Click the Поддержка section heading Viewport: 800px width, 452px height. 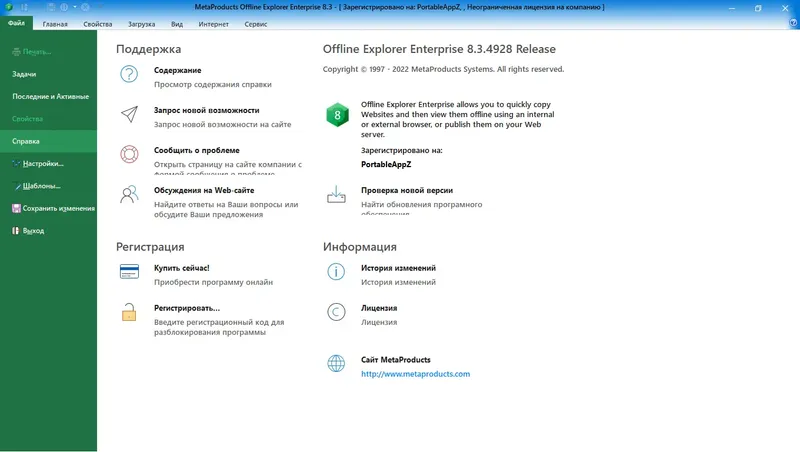pos(148,49)
